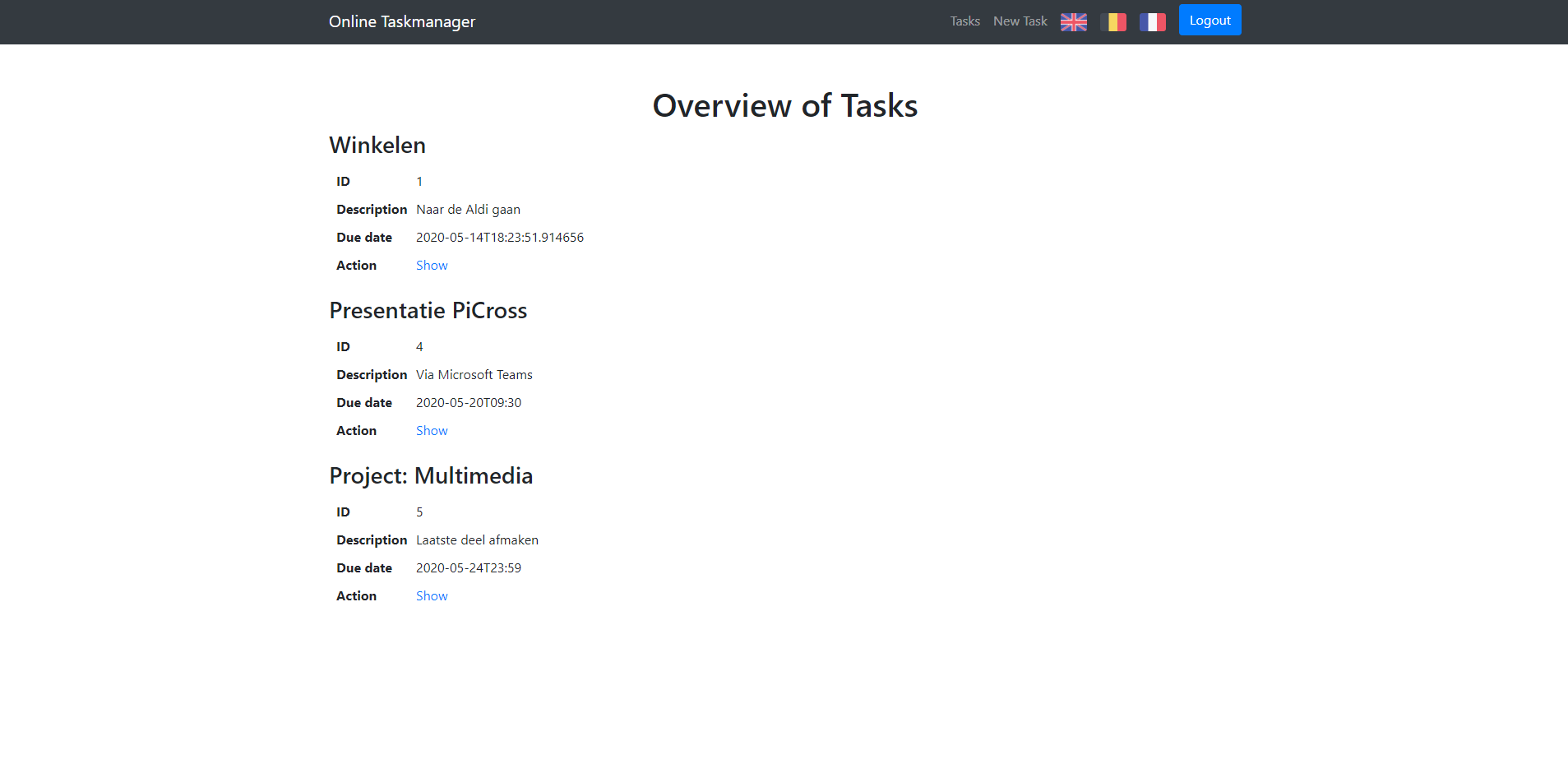Open the New Task menu item

coord(1020,21)
